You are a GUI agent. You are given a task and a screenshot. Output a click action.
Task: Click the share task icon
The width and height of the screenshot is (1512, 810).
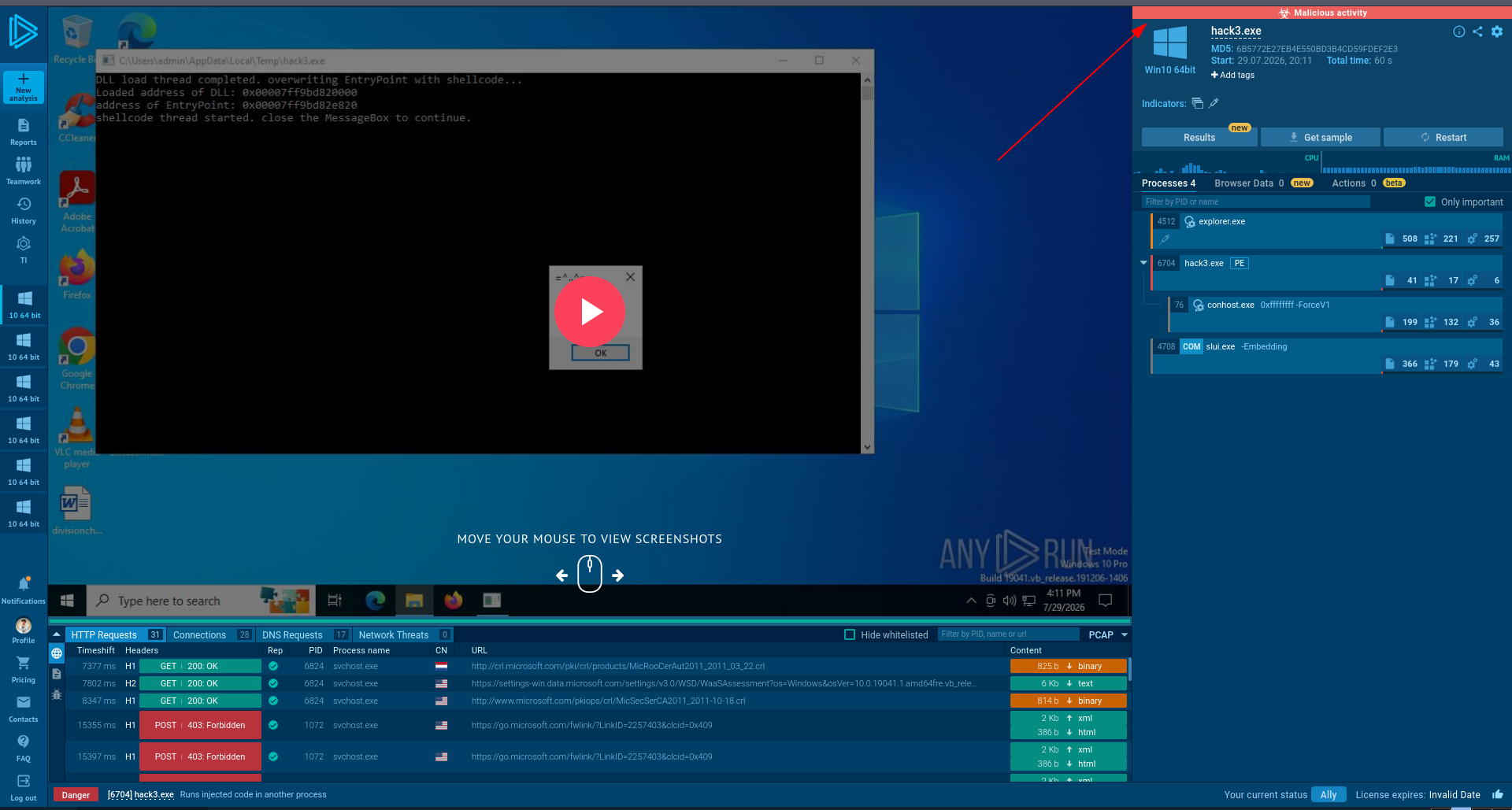point(1477,31)
